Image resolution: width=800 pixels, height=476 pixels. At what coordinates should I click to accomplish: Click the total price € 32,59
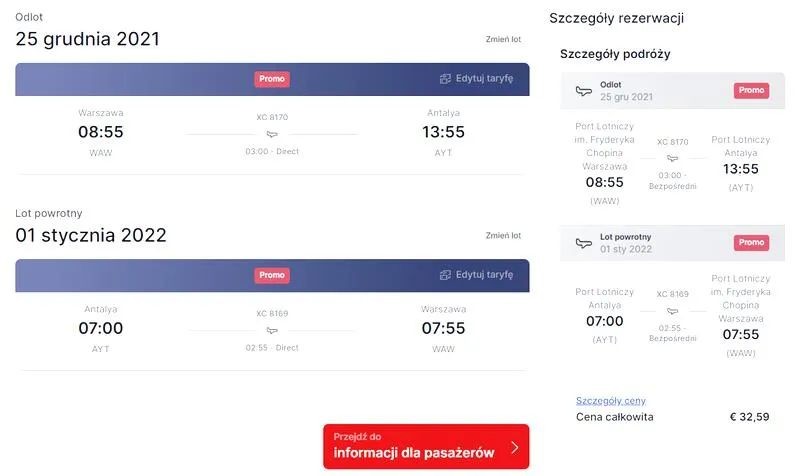tap(749, 417)
